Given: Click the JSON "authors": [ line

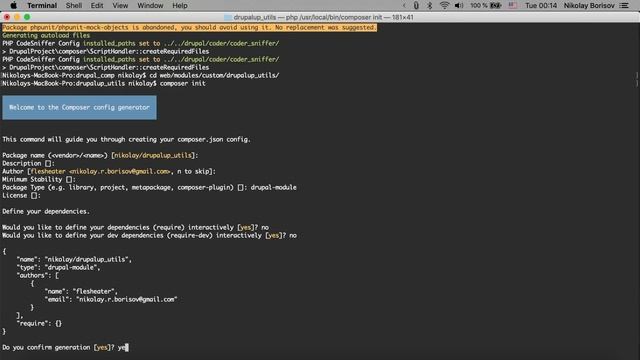Looking at the screenshot, I should pyautogui.click(x=38, y=276).
